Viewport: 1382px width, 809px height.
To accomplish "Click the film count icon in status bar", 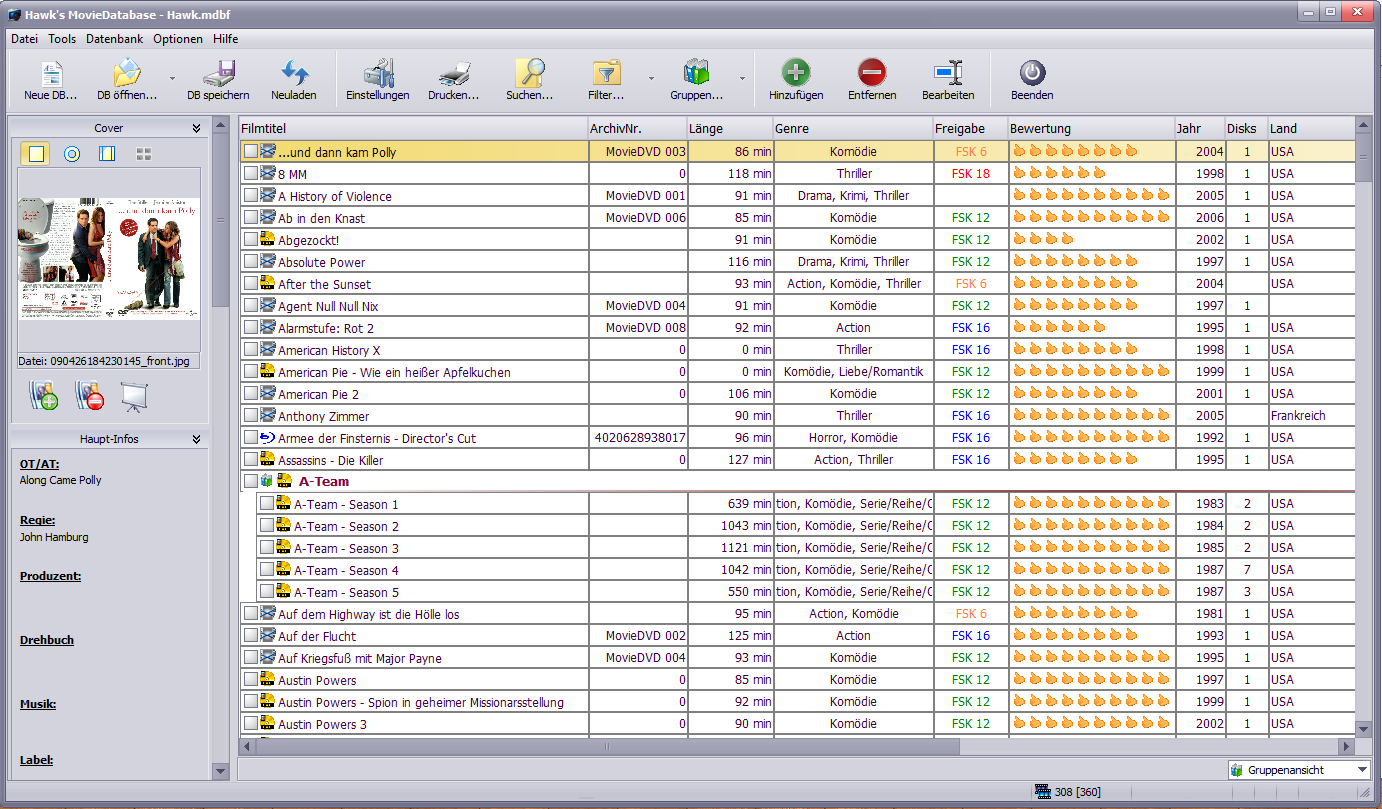I will click(1045, 792).
